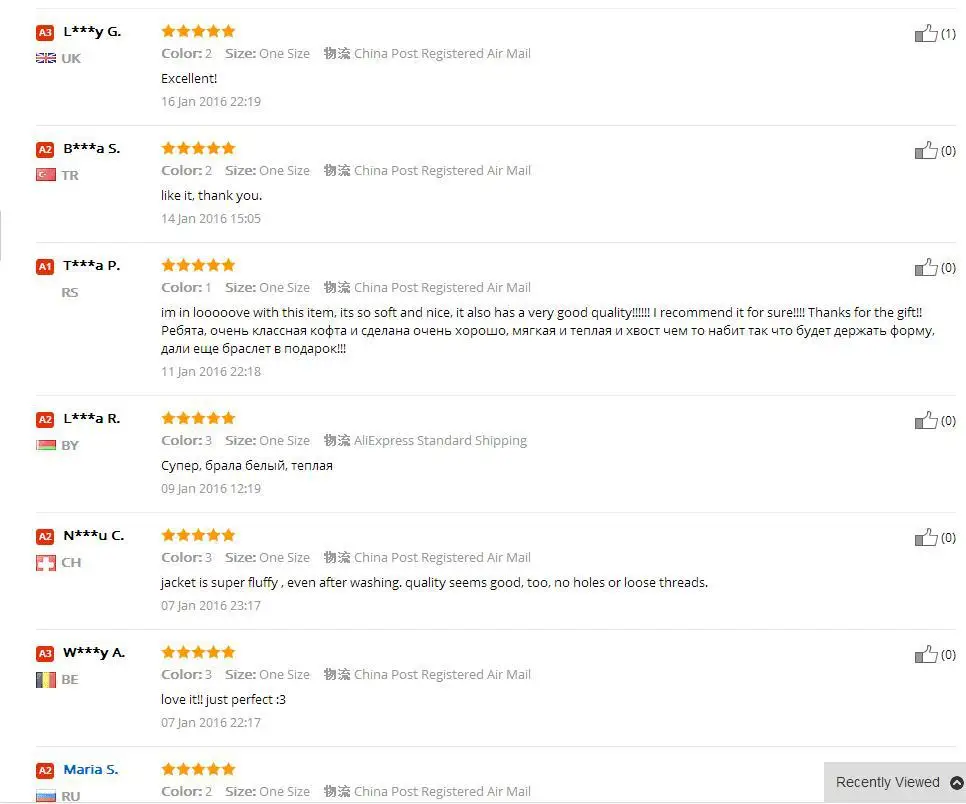Mark T***a P. review as helpful
The width and height of the screenshot is (966, 804).
925,267
